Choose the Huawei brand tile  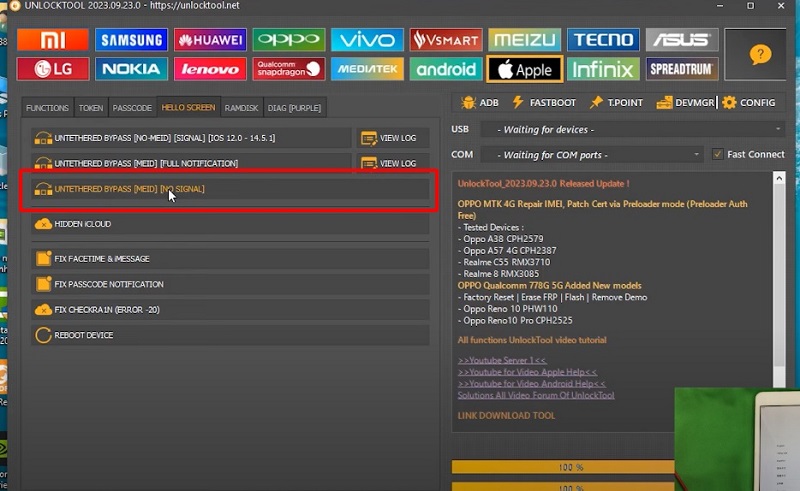click(x=210, y=40)
